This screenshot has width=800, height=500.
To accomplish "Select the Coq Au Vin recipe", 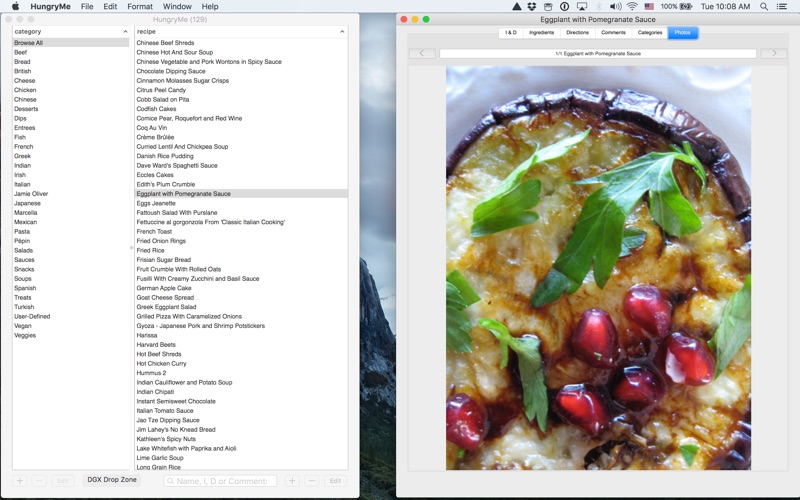I will (241, 128).
